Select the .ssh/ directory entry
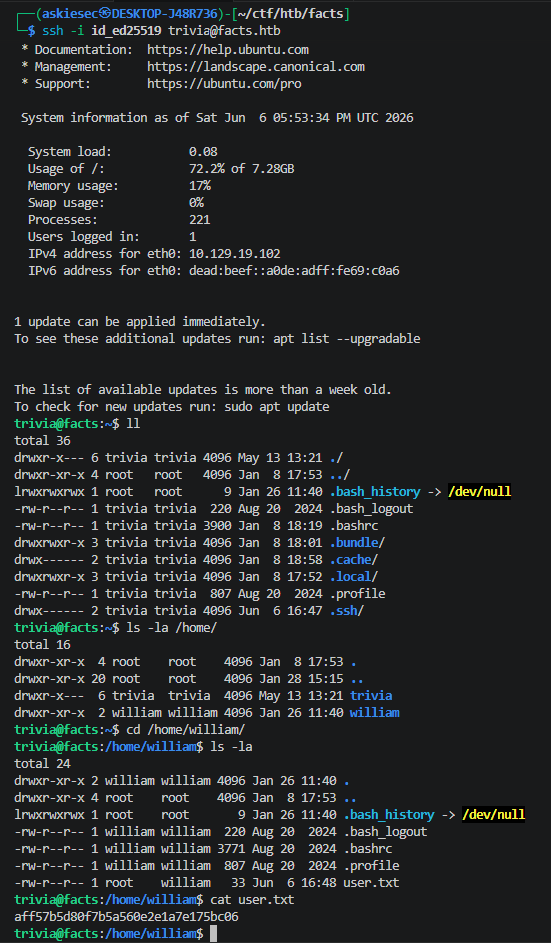The height and width of the screenshot is (943, 551). [x=347, y=610]
